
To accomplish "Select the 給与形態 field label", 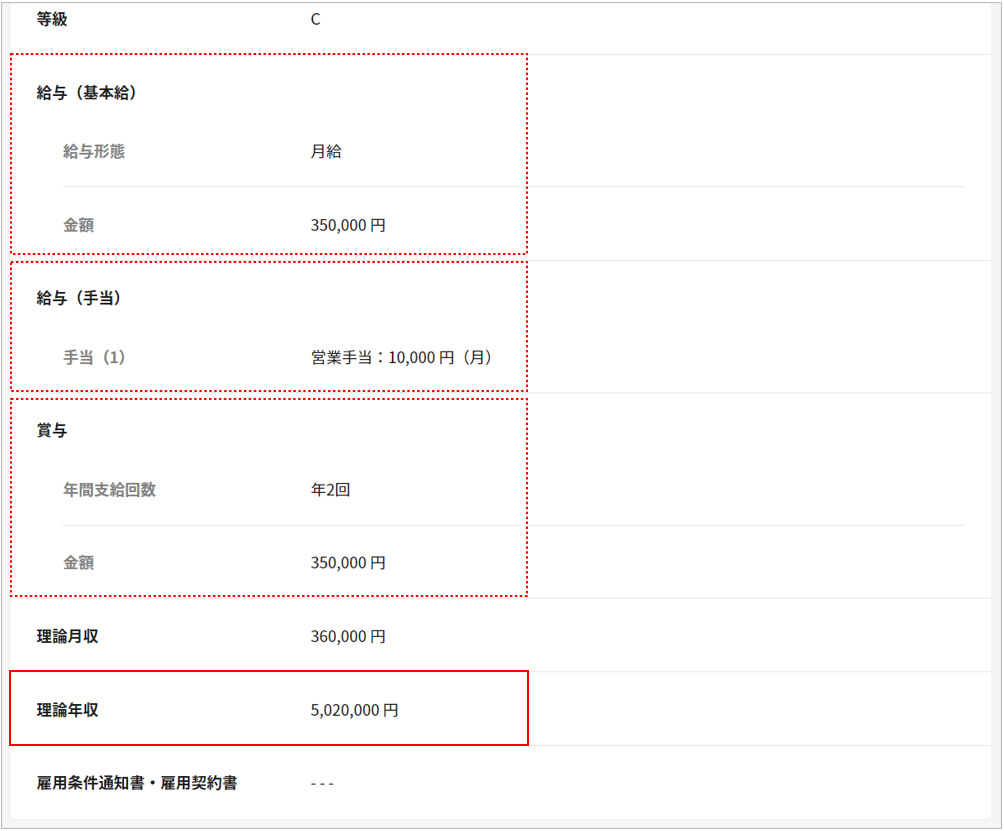I will 94,152.
